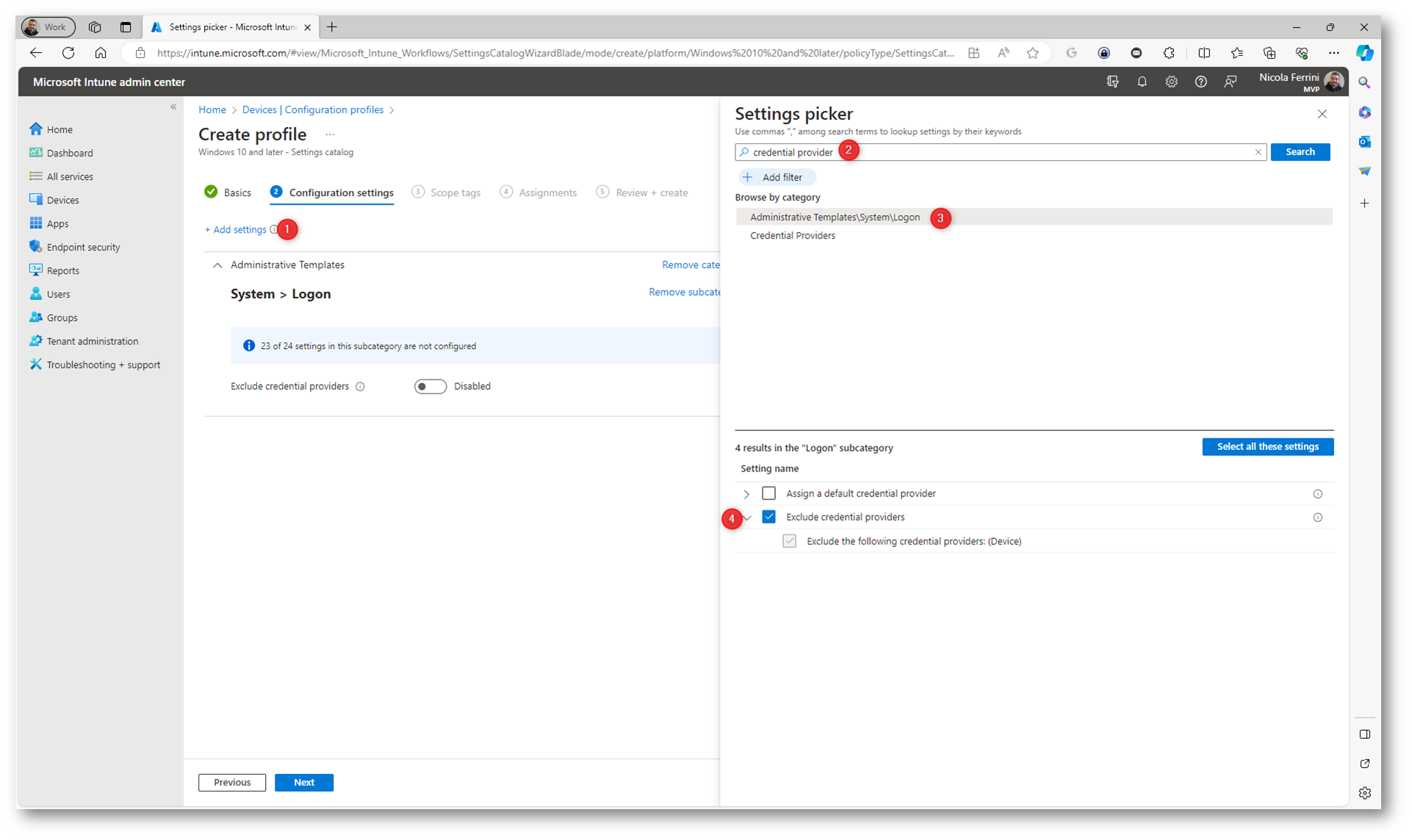Close the Settings picker panel
The width and height of the screenshot is (1412, 840).
pyautogui.click(x=1322, y=114)
